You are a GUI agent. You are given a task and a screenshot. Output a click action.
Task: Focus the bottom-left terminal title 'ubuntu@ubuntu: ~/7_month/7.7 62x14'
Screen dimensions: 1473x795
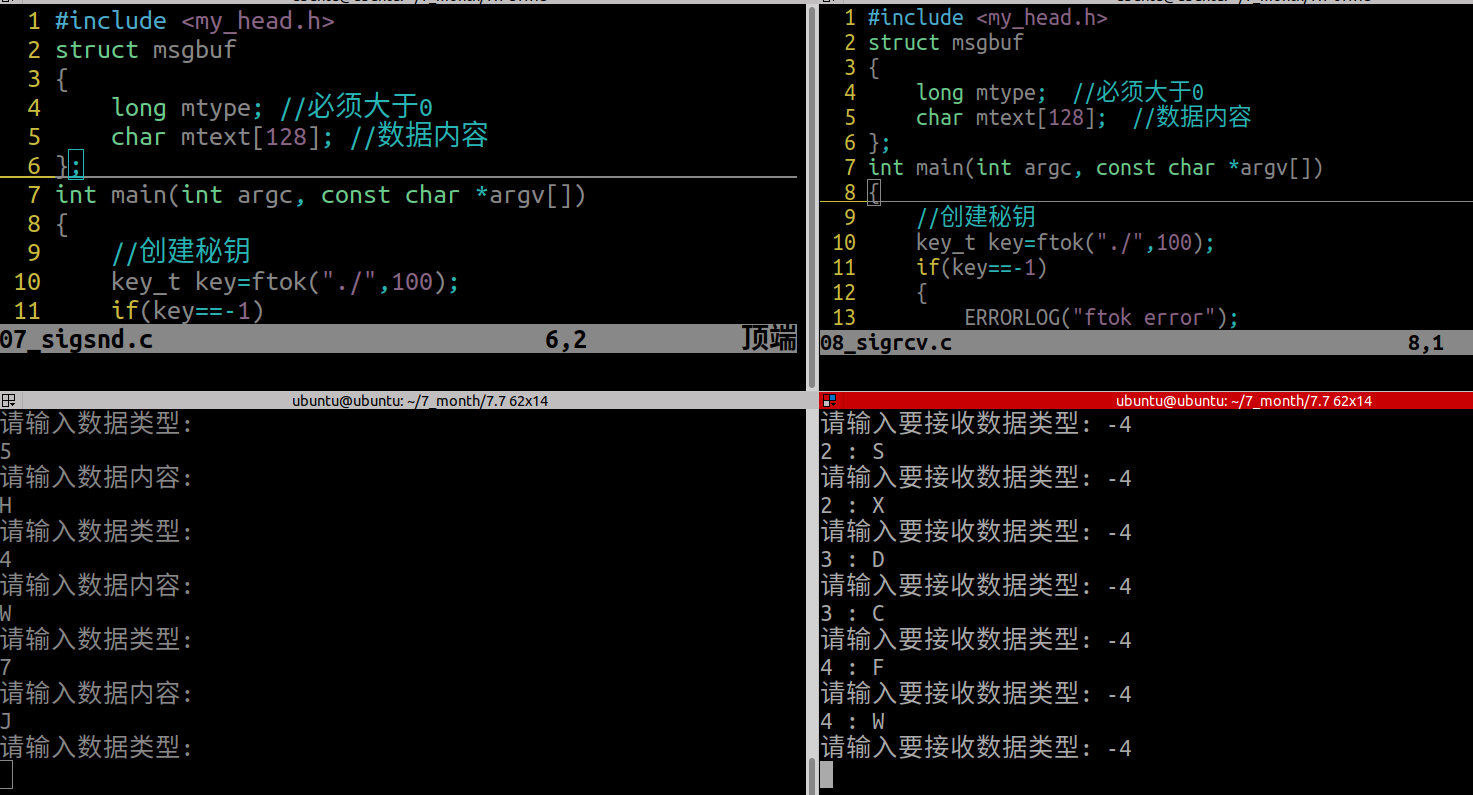coord(420,401)
